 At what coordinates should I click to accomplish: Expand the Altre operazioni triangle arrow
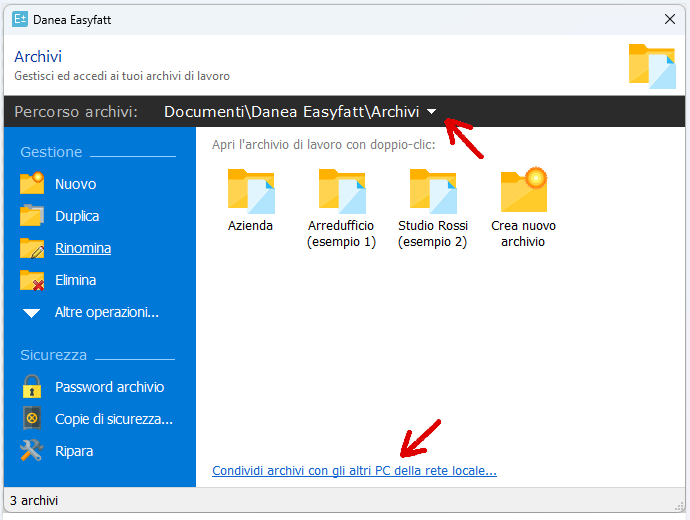click(x=32, y=313)
